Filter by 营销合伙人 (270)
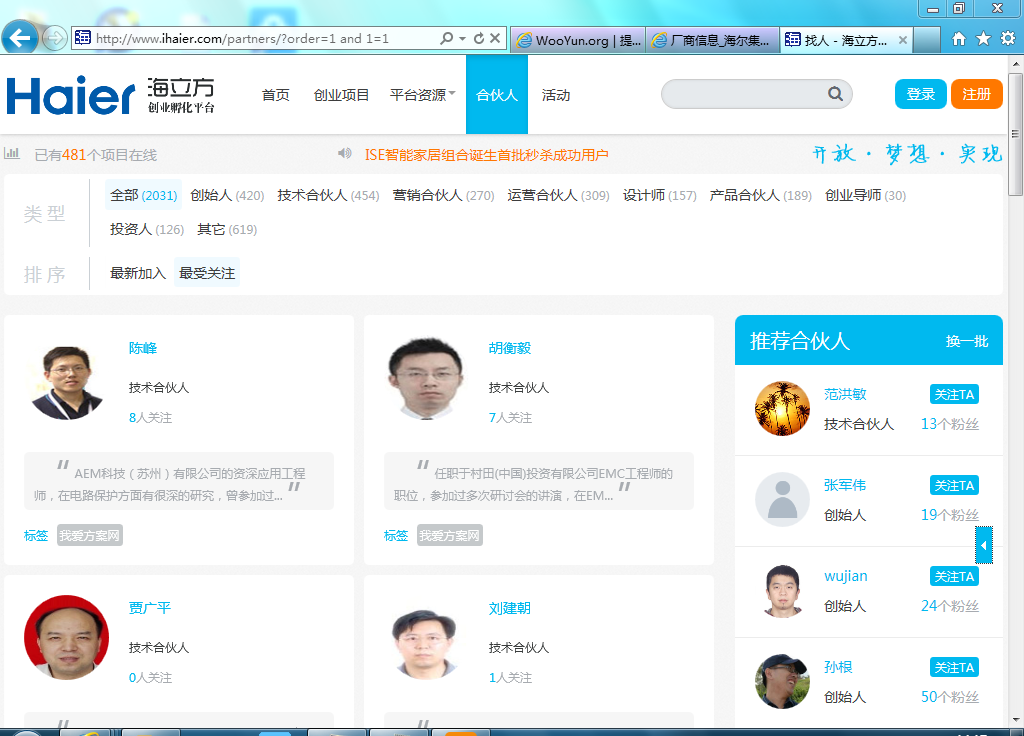1024x736 pixels. coord(443,195)
